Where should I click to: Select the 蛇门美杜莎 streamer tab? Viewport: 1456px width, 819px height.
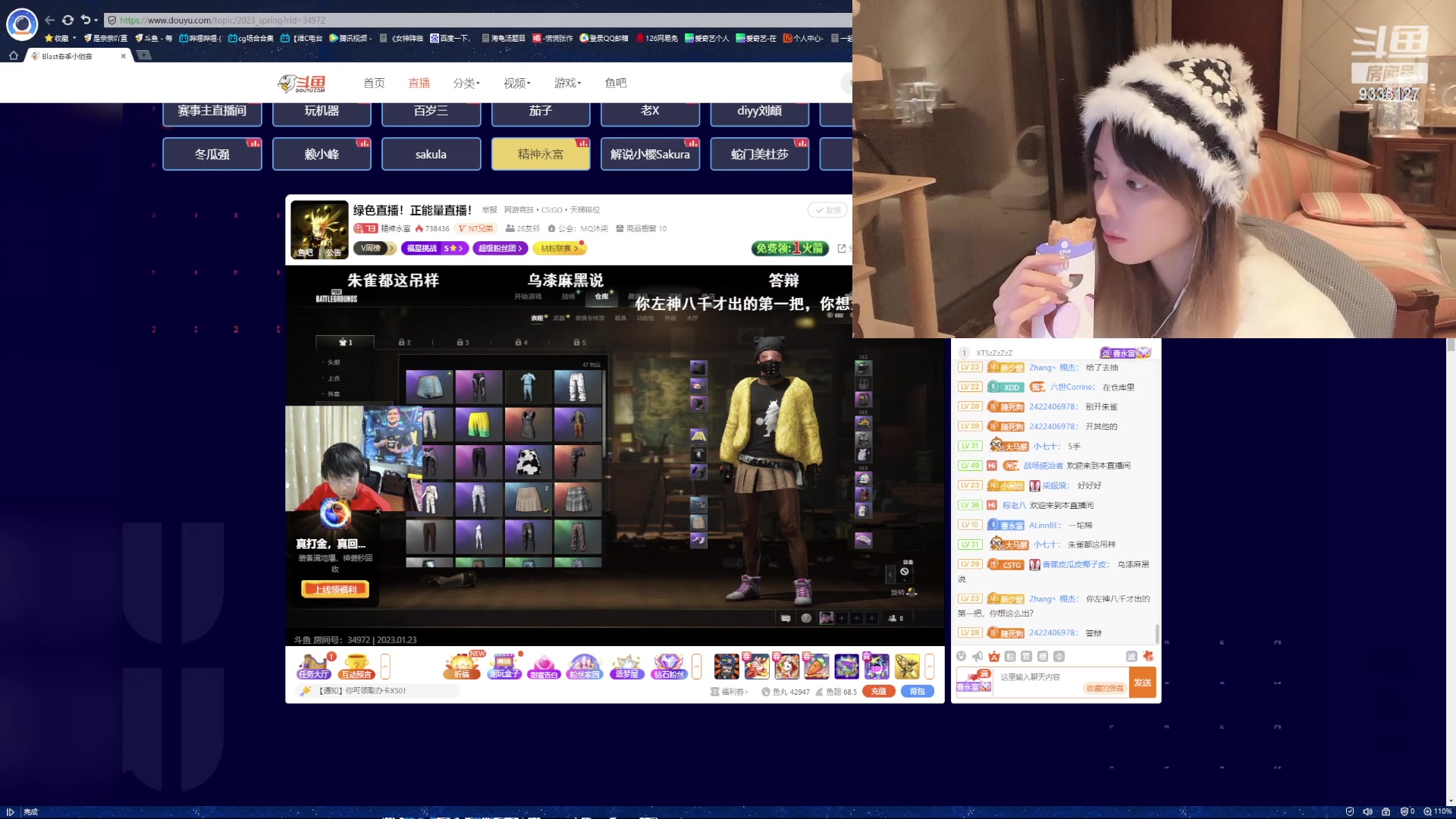point(759,154)
